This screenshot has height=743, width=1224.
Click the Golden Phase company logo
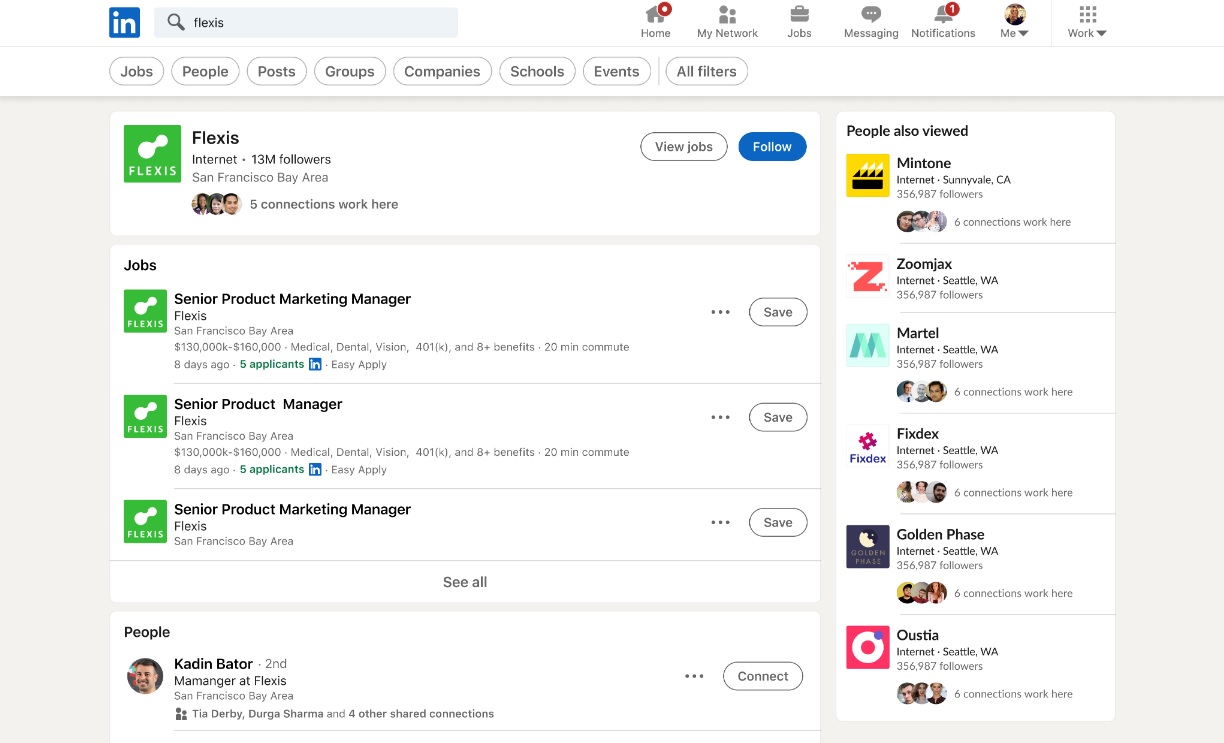(868, 547)
